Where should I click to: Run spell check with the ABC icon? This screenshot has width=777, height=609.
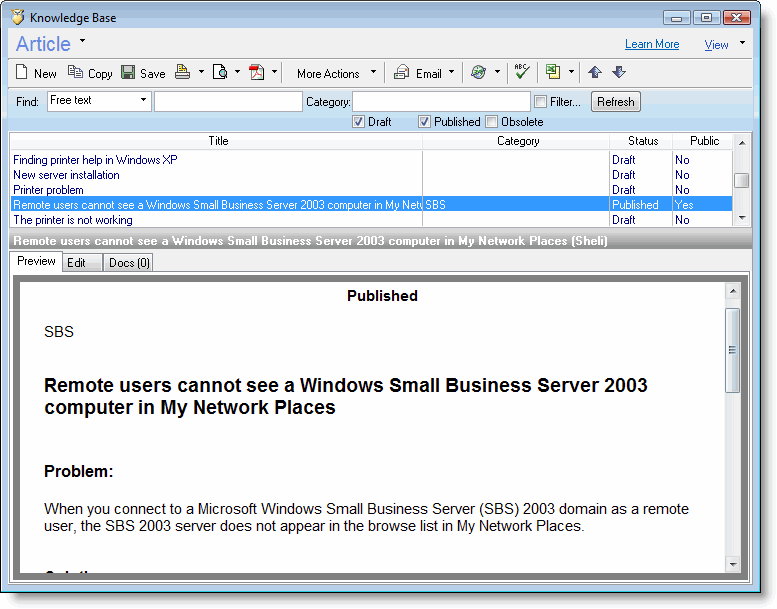click(x=521, y=72)
